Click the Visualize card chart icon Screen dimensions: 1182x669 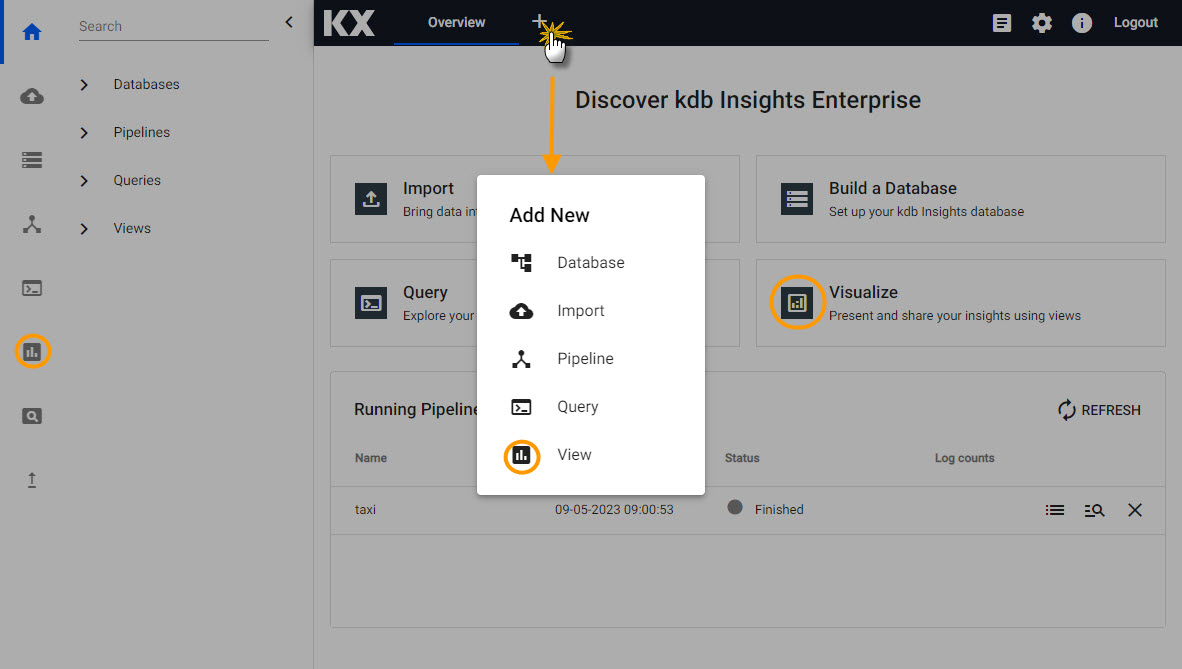click(797, 303)
